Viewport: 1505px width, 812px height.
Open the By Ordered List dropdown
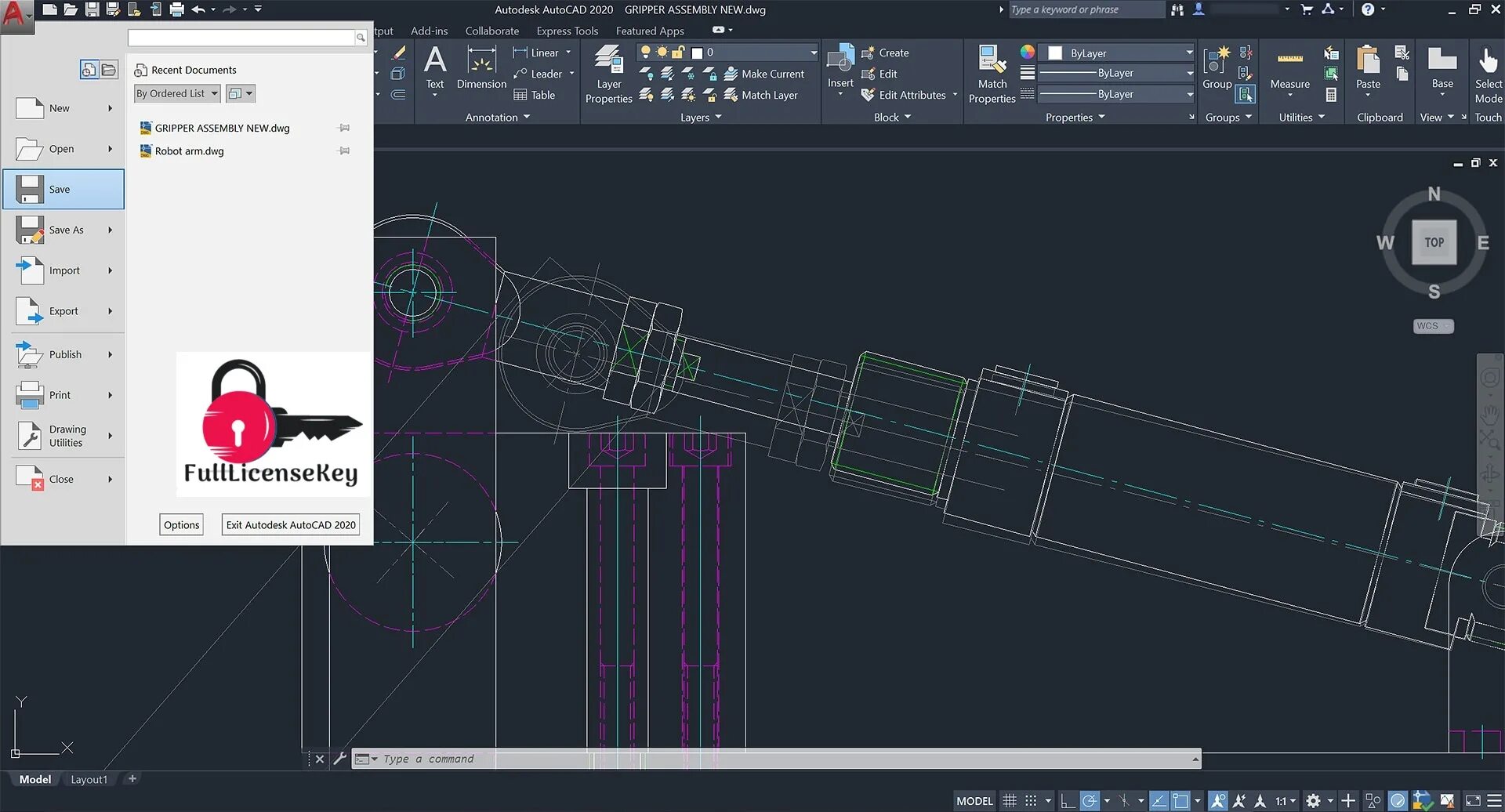click(x=177, y=93)
